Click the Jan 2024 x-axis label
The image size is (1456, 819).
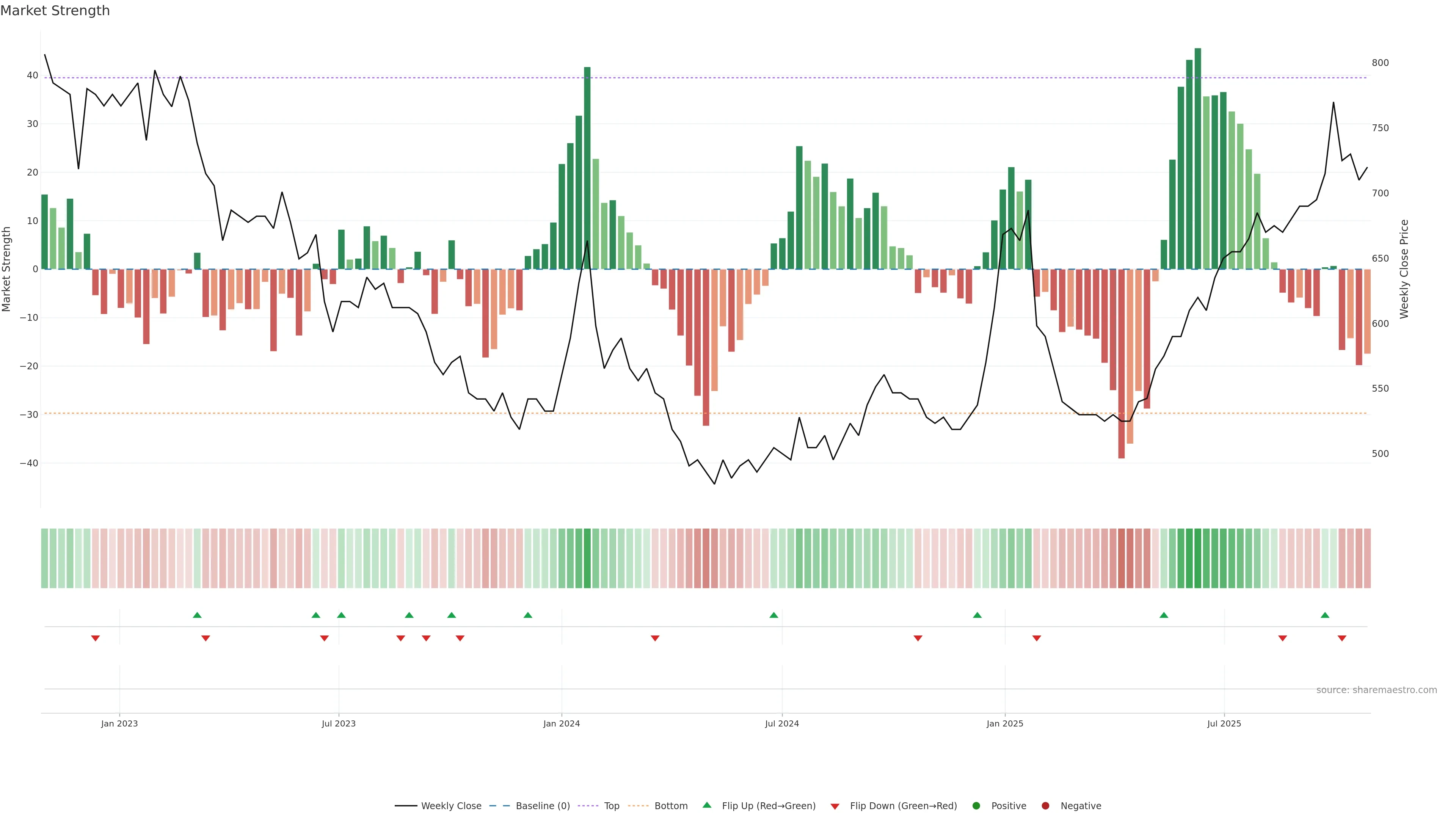click(561, 723)
